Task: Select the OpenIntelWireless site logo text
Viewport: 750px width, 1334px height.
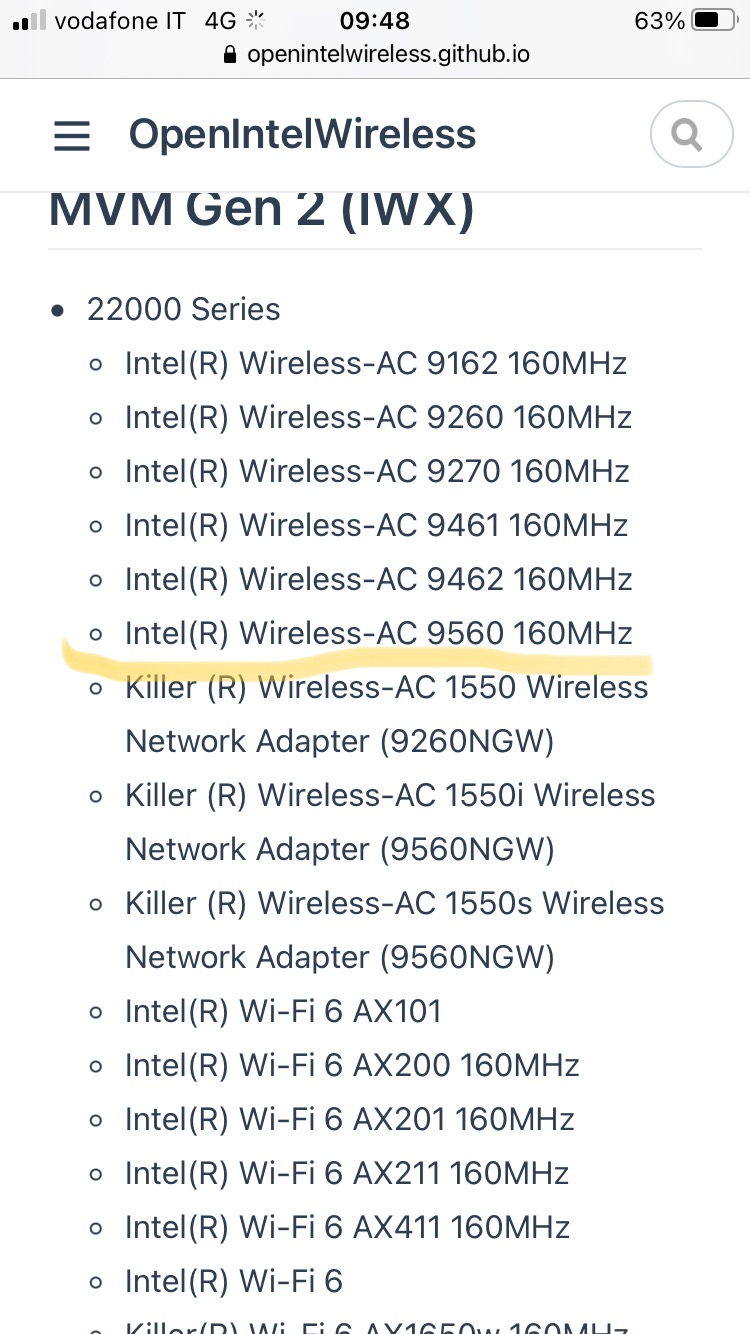Action: (302, 133)
